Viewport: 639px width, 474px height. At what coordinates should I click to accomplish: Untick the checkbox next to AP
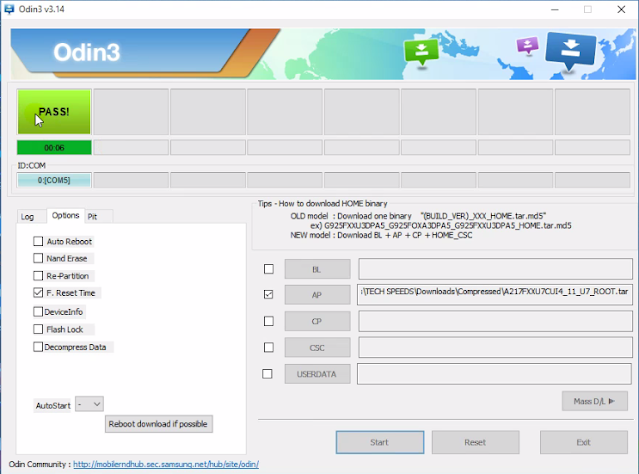(x=269, y=294)
